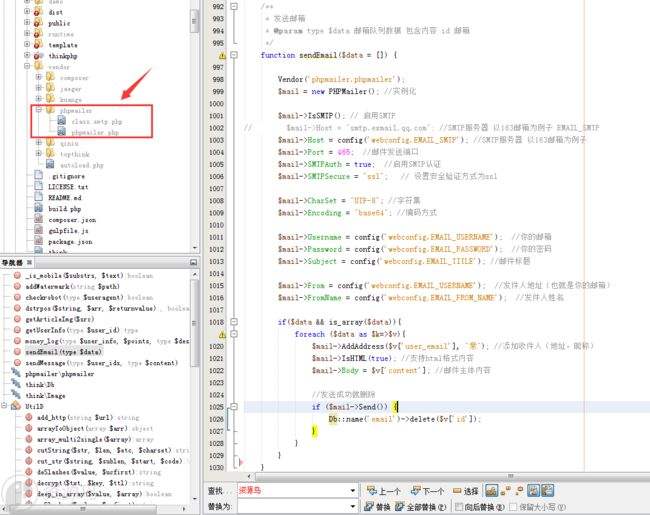Viewport: 650px width, 515px height.
Task: Toggle the Regular Expression icon in find bar
Action: 519,491
